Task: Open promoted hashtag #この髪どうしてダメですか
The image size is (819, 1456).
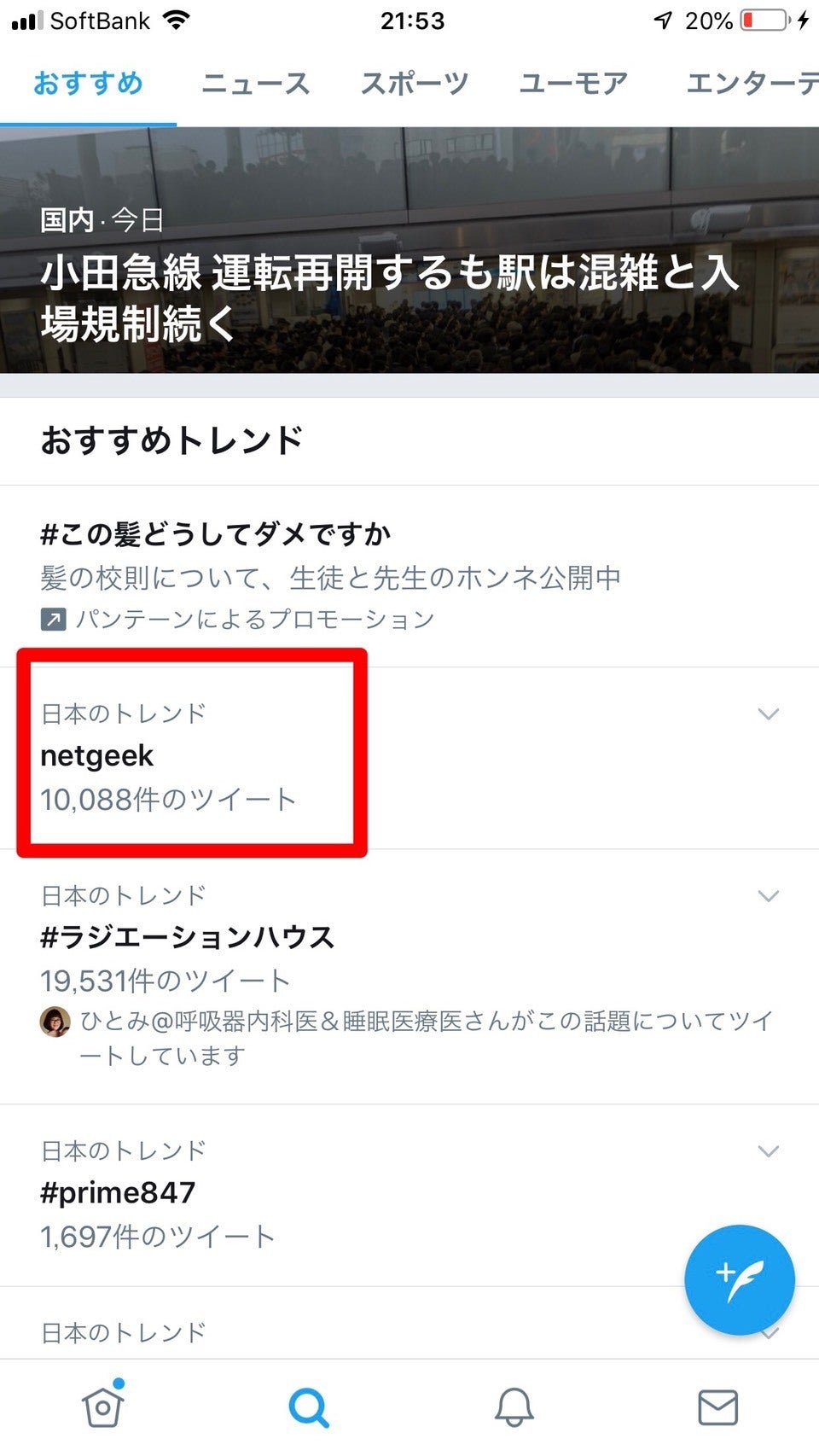Action: pos(216,535)
